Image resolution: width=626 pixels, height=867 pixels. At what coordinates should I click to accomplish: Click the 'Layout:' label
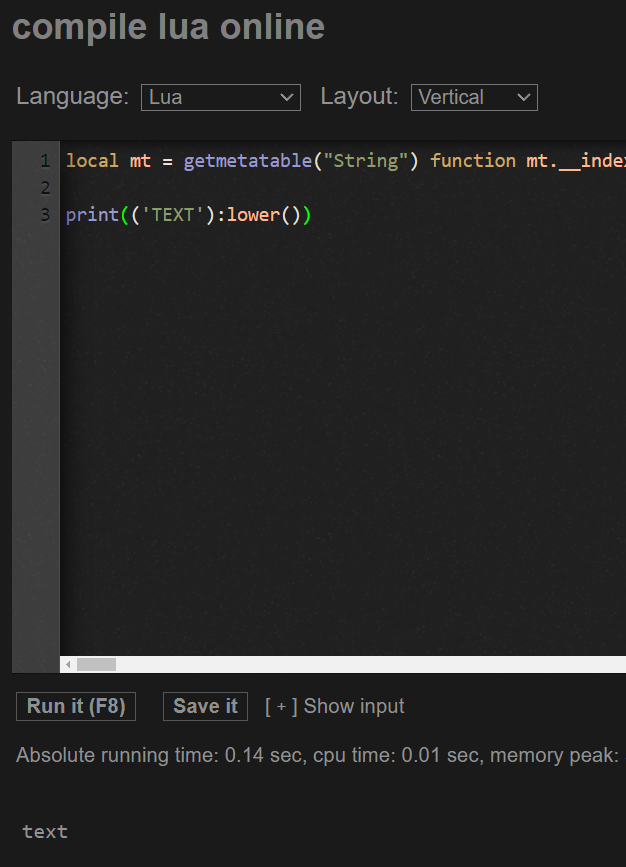coord(359,96)
